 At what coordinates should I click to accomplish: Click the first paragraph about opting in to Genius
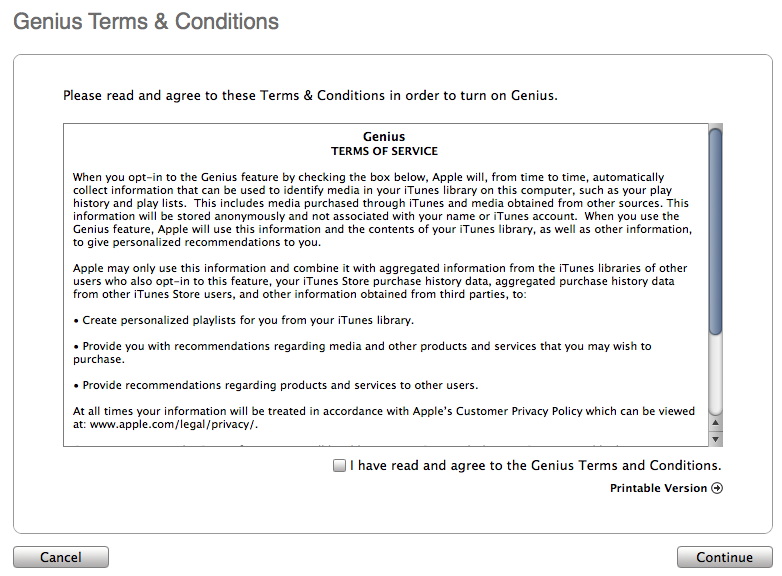pyautogui.click(x=382, y=209)
